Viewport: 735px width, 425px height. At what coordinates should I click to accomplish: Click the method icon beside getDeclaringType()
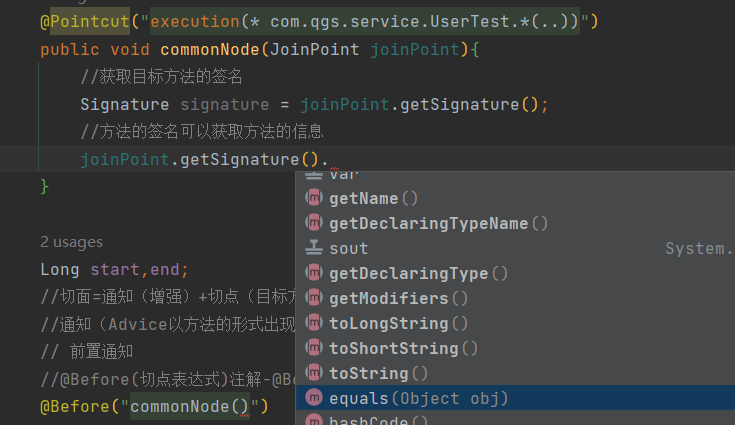[x=314, y=273]
